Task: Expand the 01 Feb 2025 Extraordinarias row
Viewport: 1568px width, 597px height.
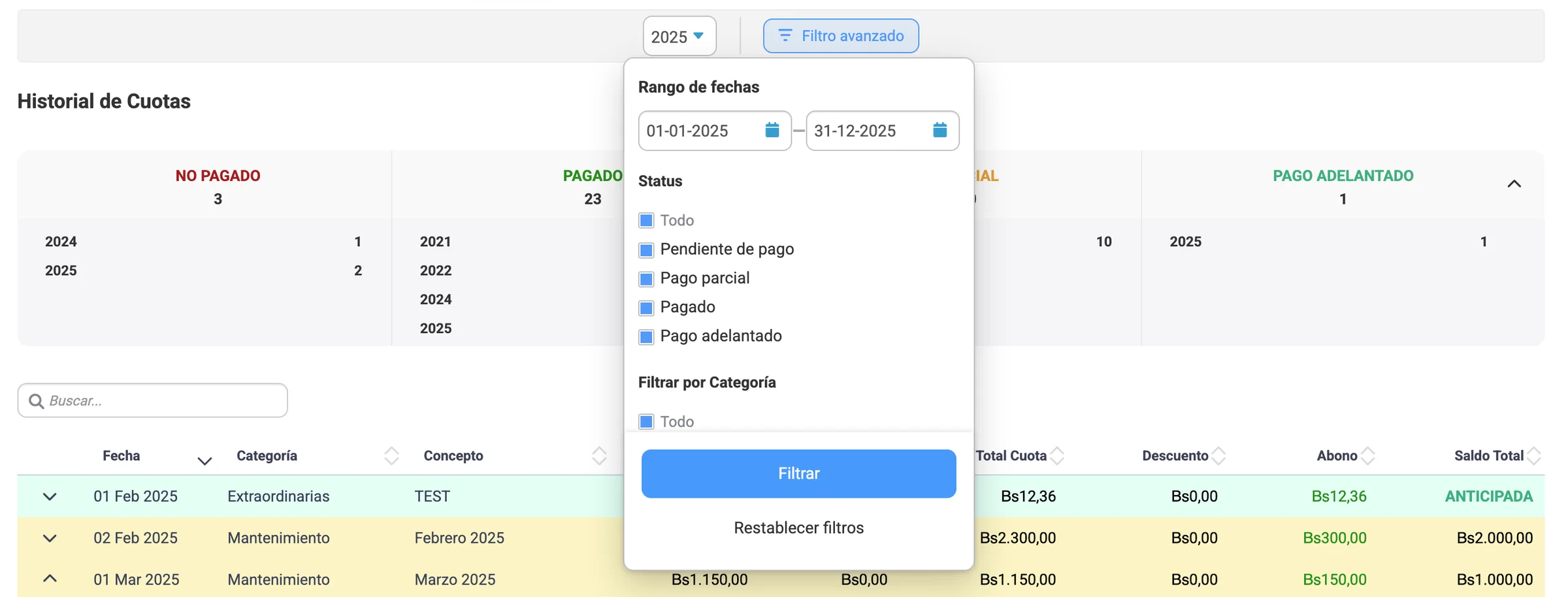Action: tap(50, 496)
